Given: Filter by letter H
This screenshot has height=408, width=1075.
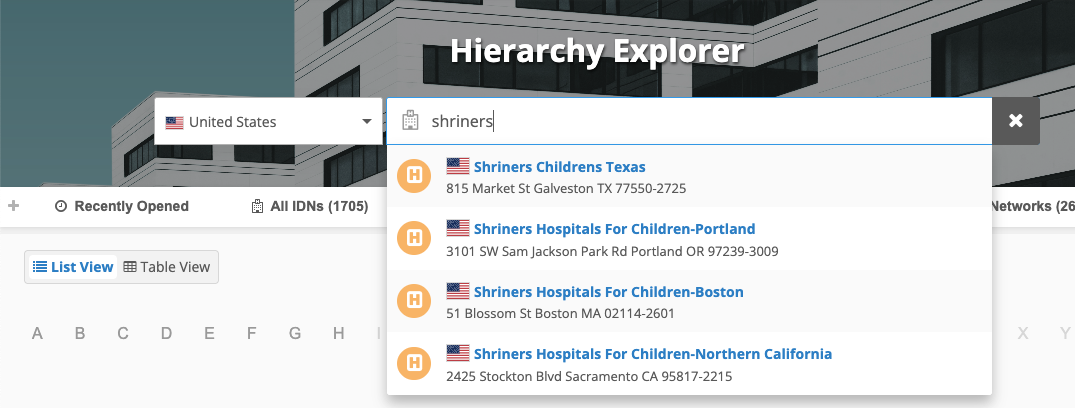Looking at the screenshot, I should (x=339, y=334).
